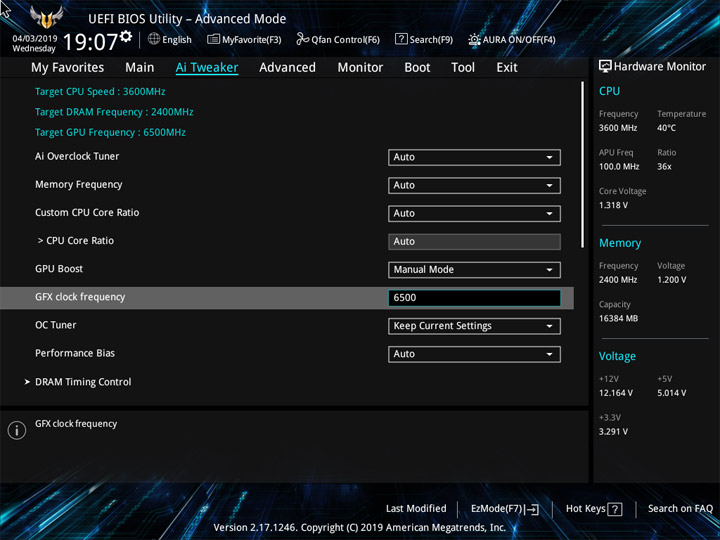
Task: Switch to the My Favorites tab
Action: coord(68,68)
